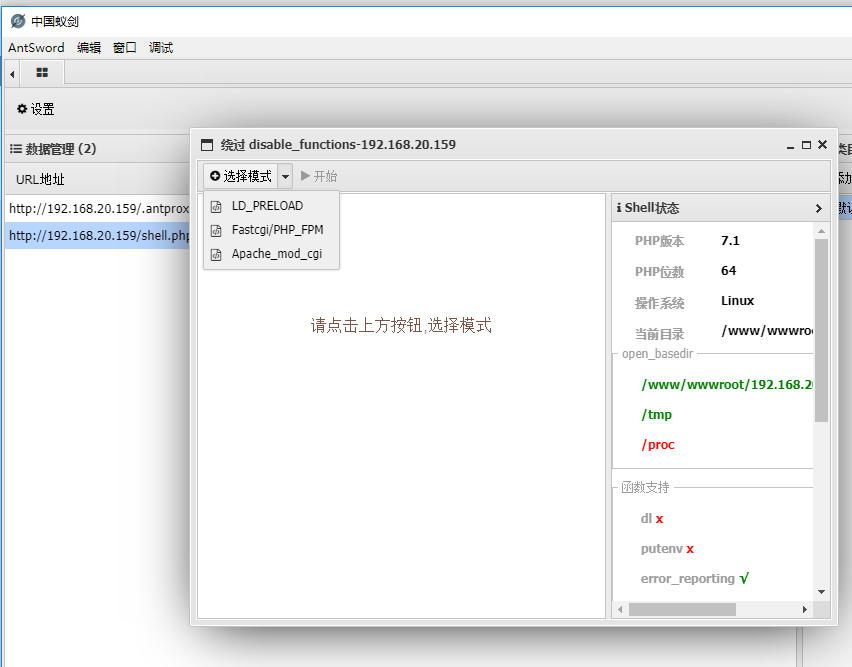Click the 选择模式 button
The width and height of the screenshot is (852, 667).
tap(241, 176)
